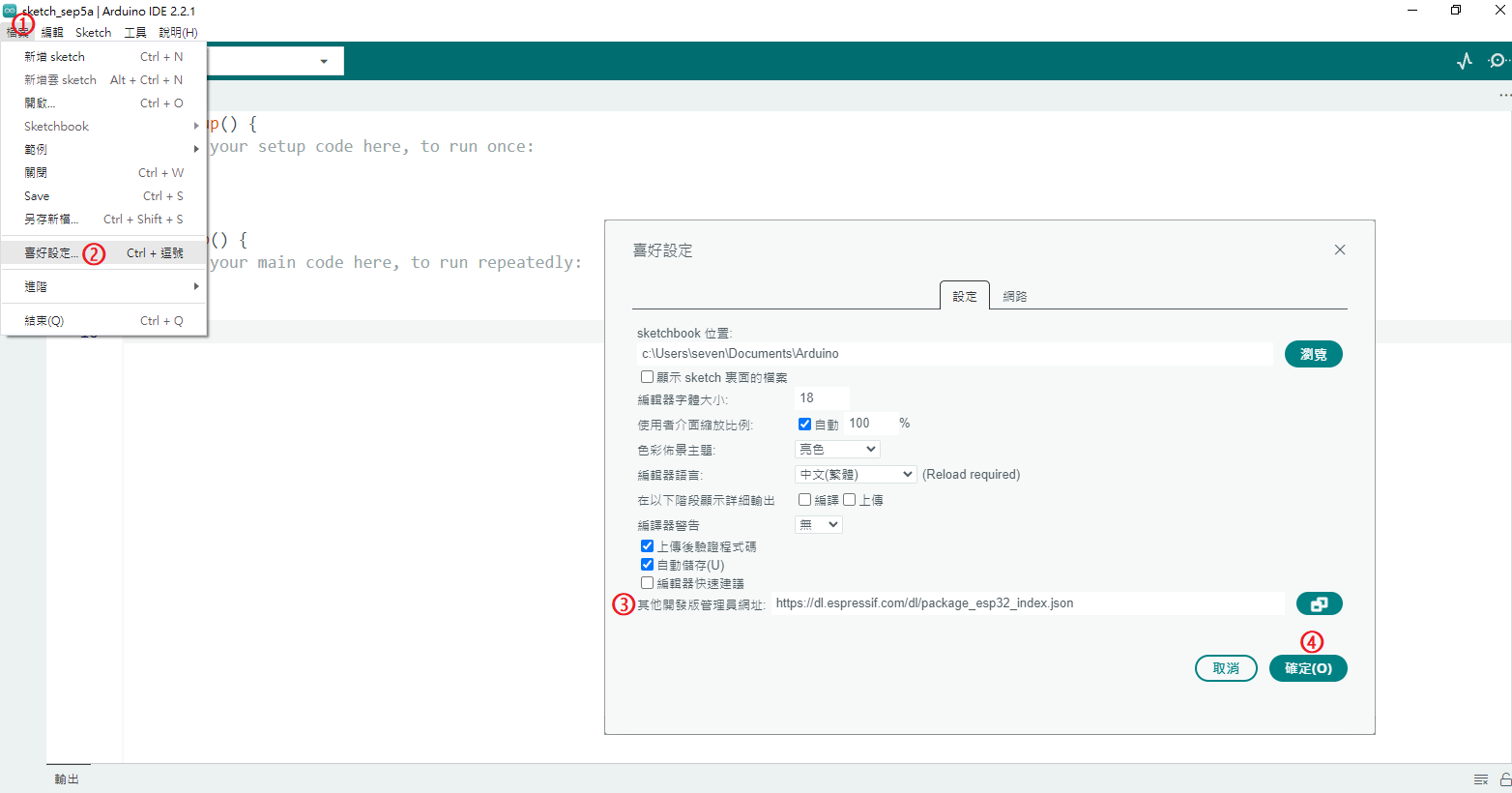The height and width of the screenshot is (793, 1512).
Task: Click the 取消 button
Action: tap(1226, 668)
